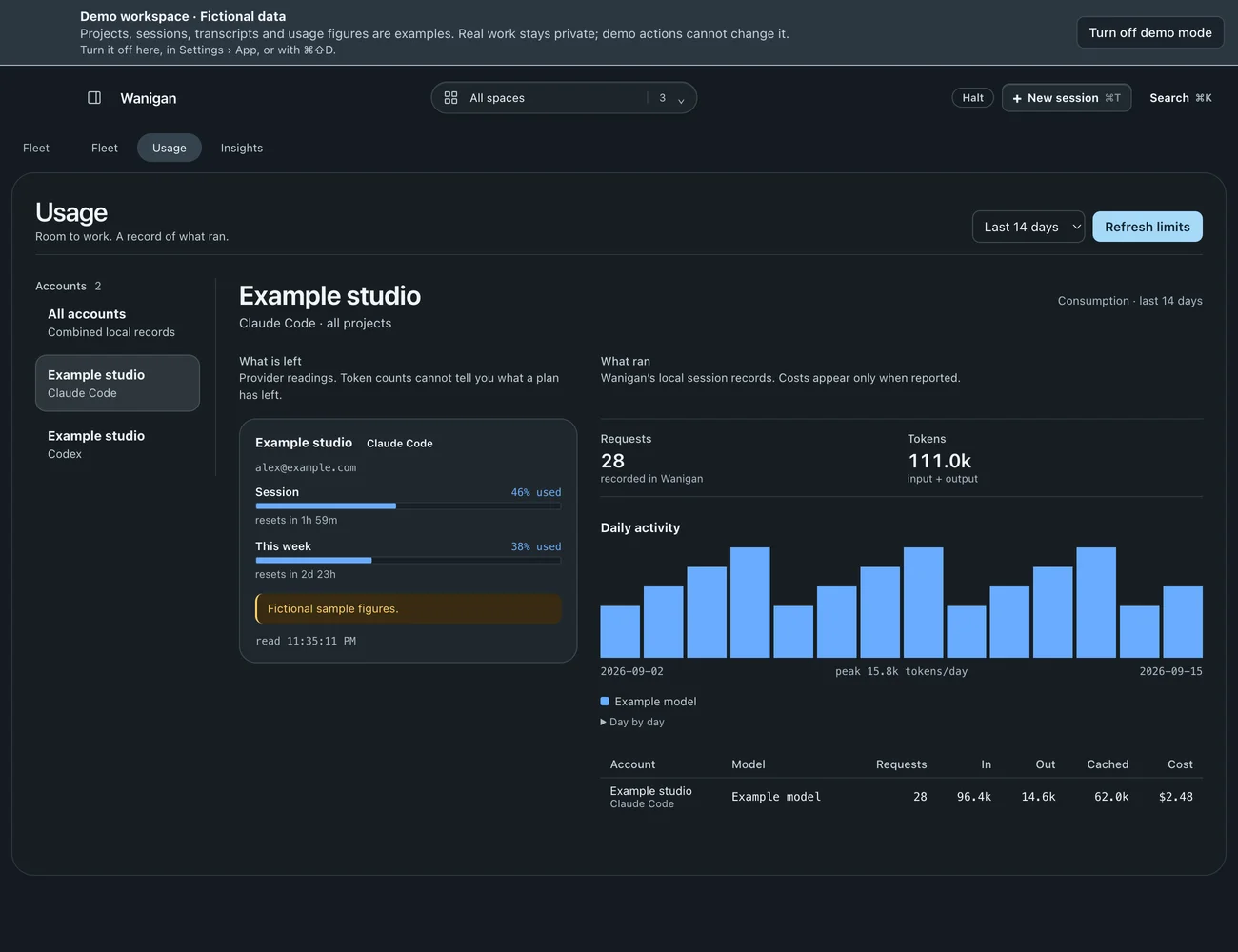
Task: Click the In column header
Action: coord(987,764)
